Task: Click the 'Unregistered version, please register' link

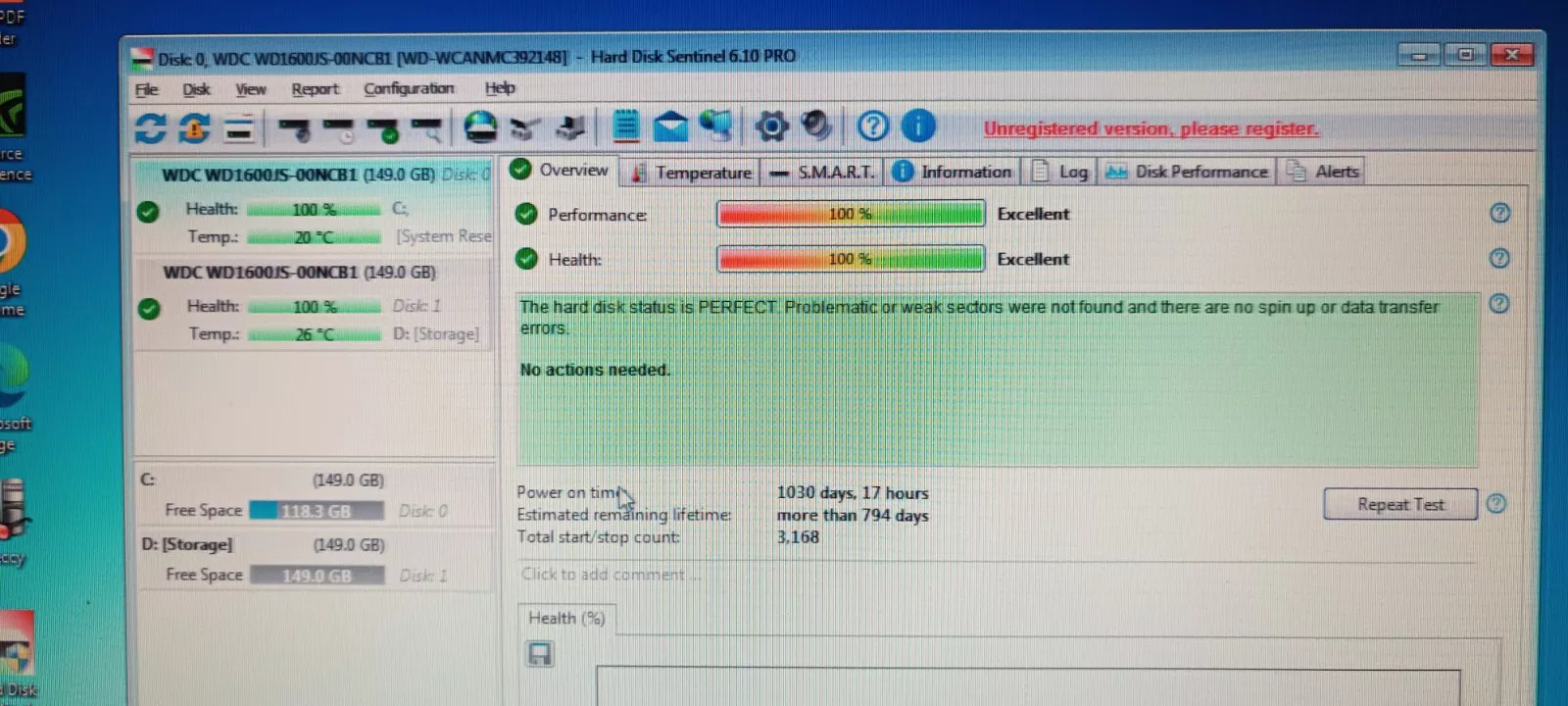Action: point(1151,128)
